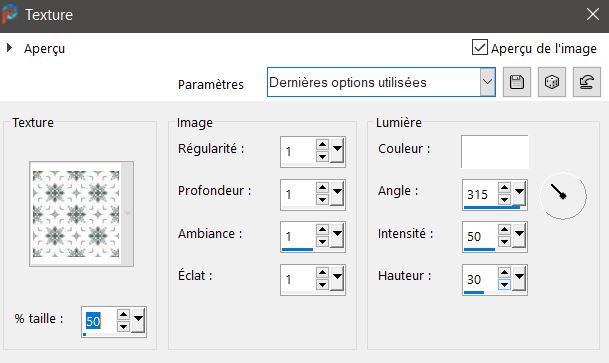Open the % taille slider dropdown
Image resolution: width=609 pixels, height=363 pixels.
pyautogui.click(x=138, y=320)
